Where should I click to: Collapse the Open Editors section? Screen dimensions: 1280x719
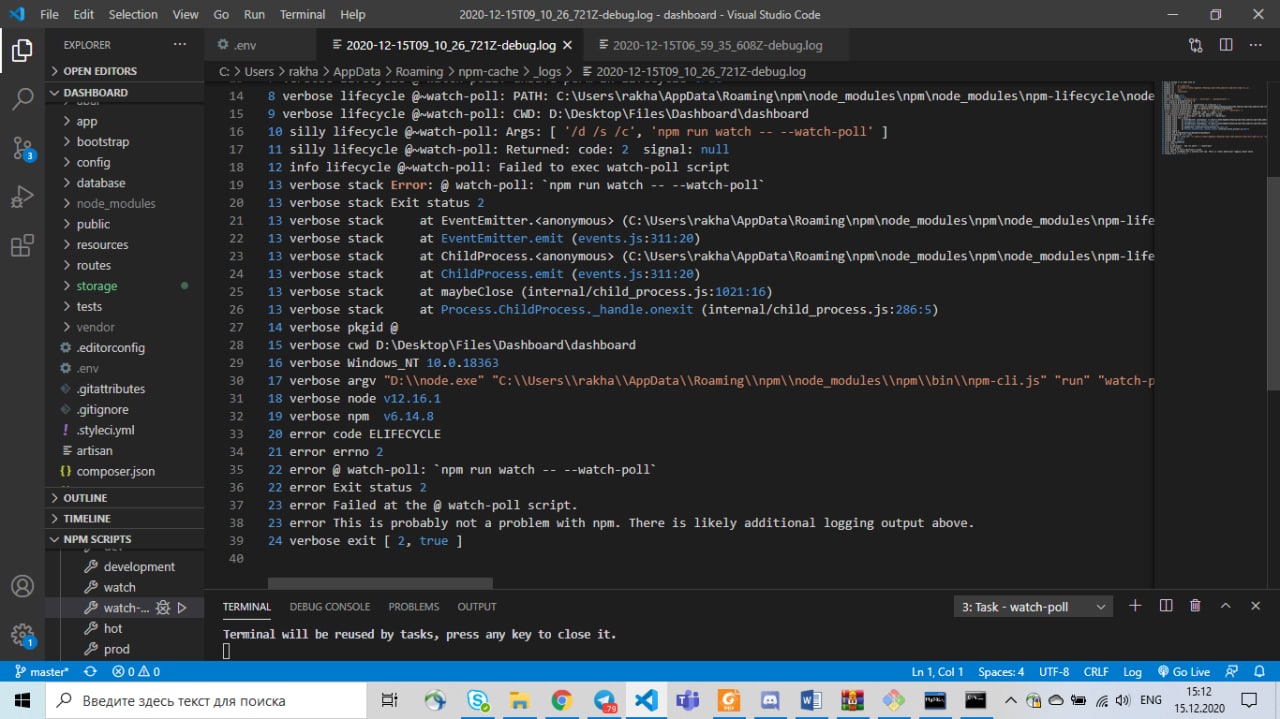[x=125, y=71]
